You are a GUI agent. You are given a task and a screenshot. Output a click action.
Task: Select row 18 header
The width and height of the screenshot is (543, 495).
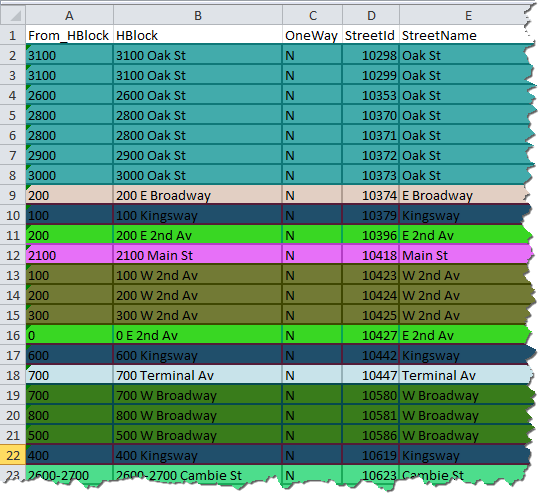(x=13, y=375)
